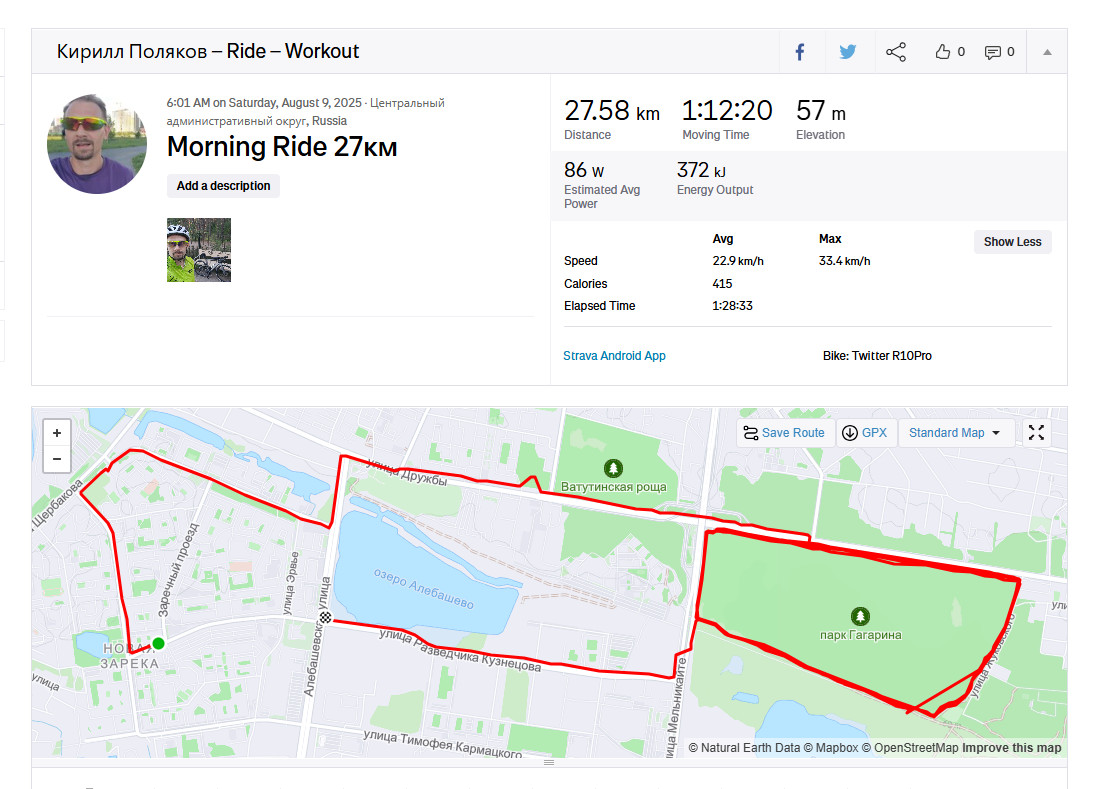This screenshot has height=789, width=1104.
Task: Share the ride on Twitter
Action: tap(848, 52)
